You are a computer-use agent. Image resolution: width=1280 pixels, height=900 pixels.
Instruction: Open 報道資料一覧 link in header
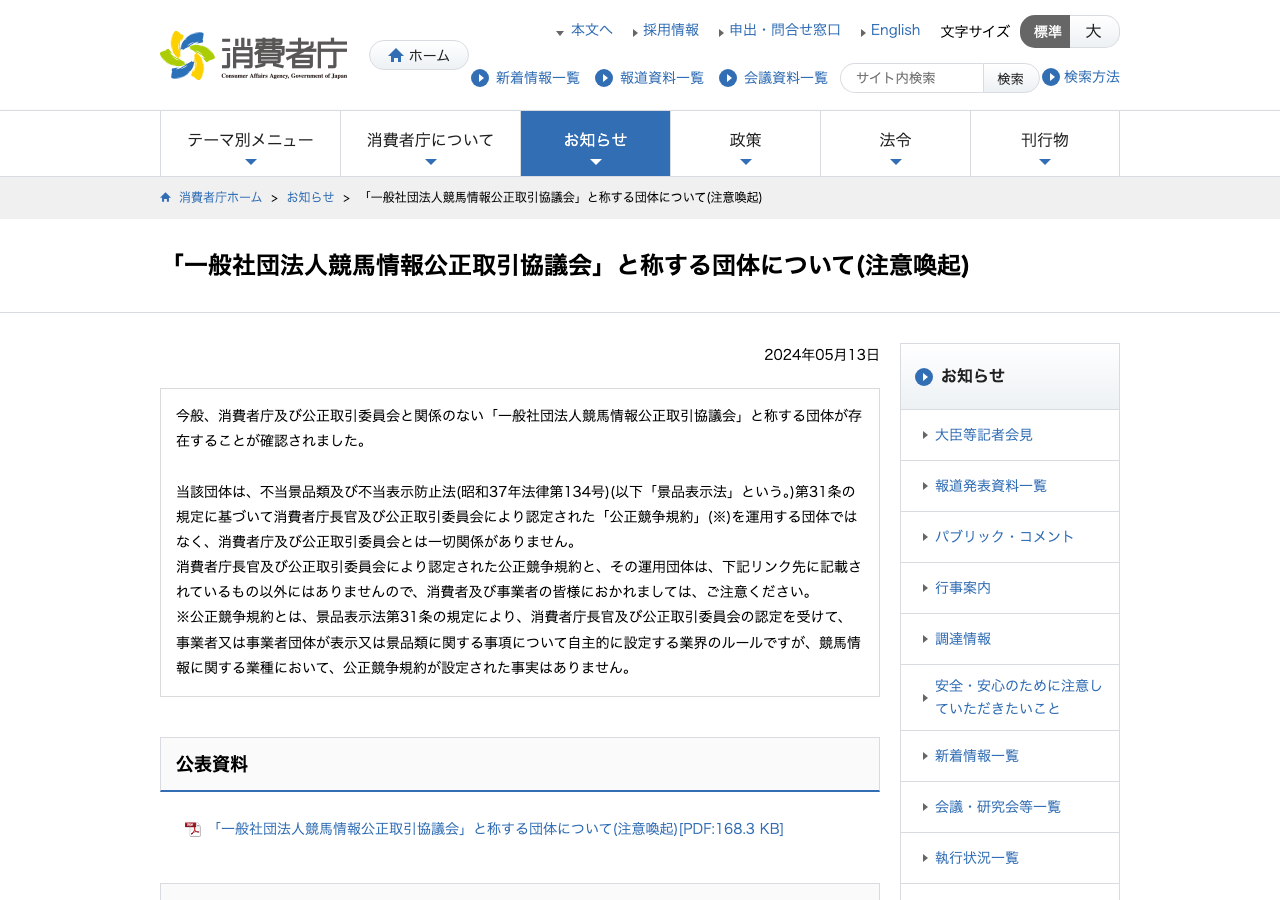click(662, 78)
